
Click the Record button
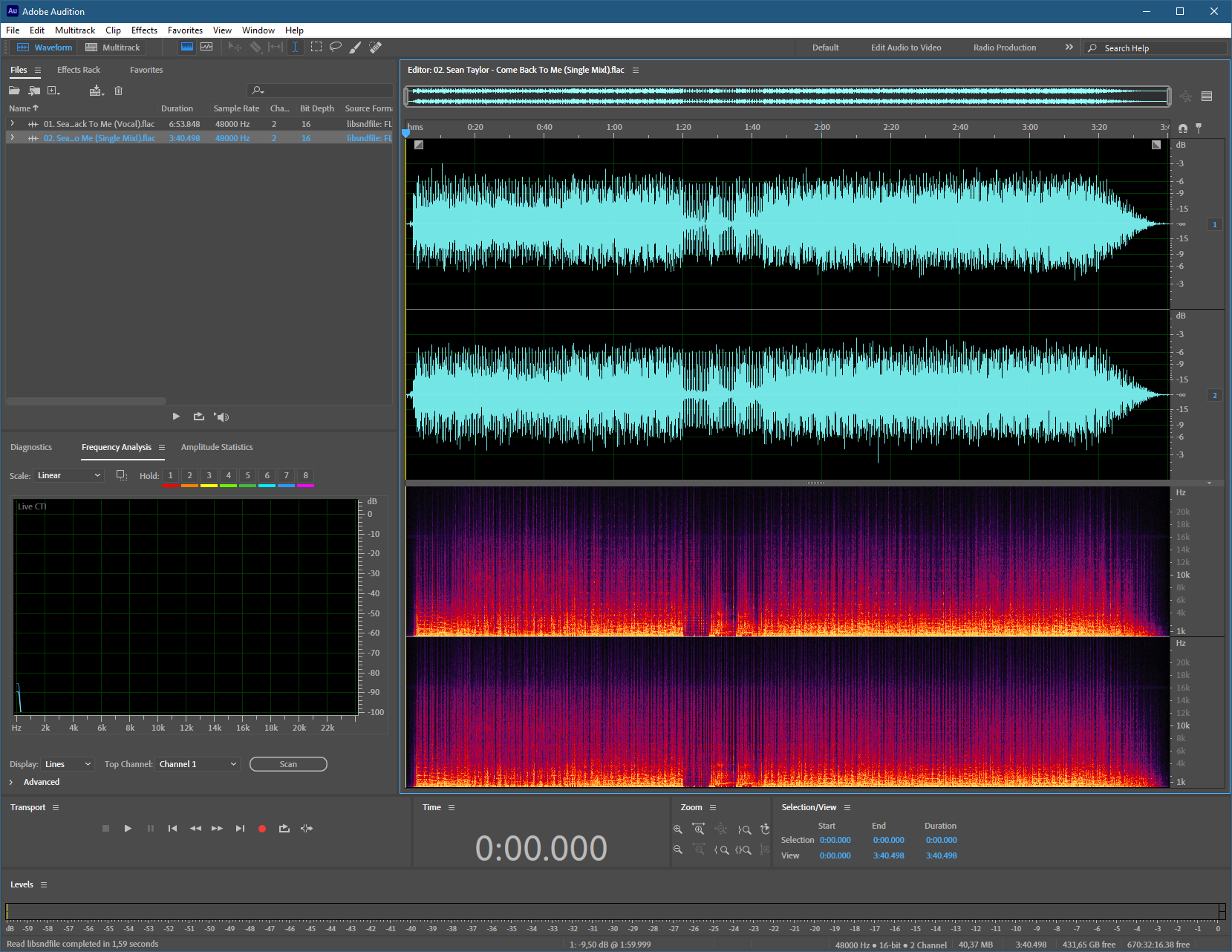tap(262, 829)
